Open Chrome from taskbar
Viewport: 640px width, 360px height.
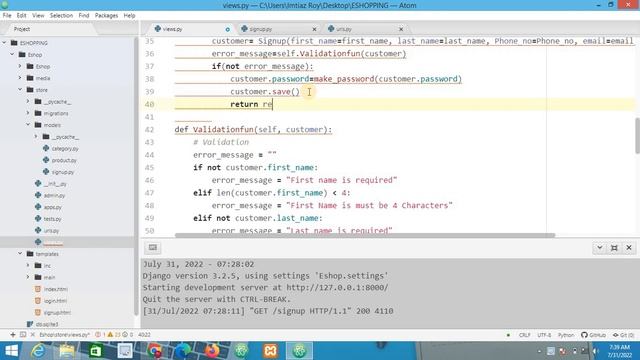[154, 351]
